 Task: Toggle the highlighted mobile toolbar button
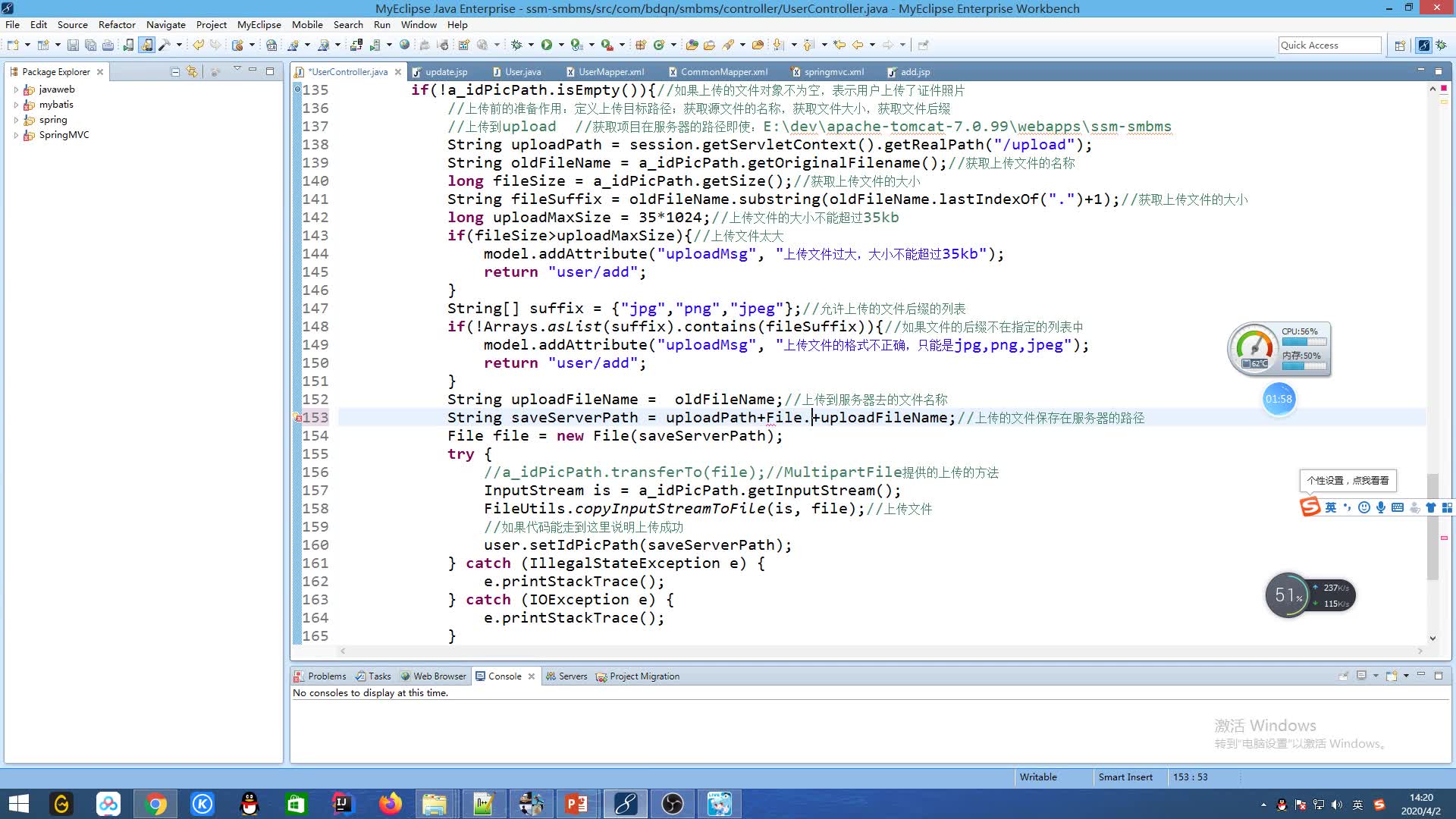[x=146, y=45]
